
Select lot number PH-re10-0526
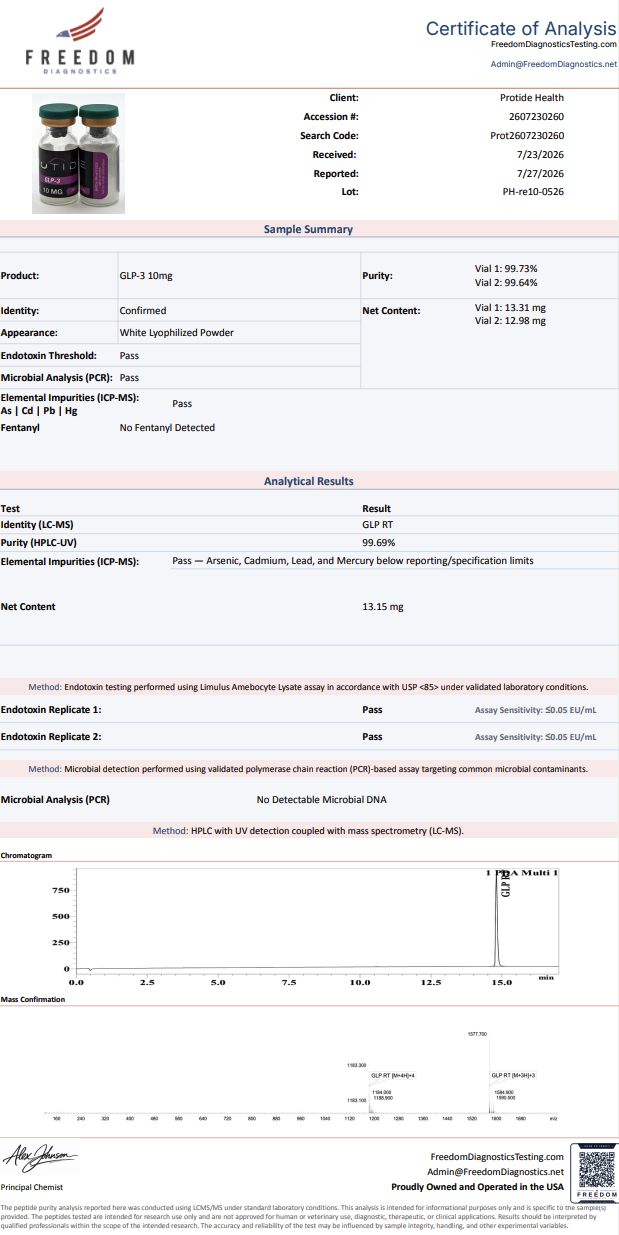click(533, 191)
